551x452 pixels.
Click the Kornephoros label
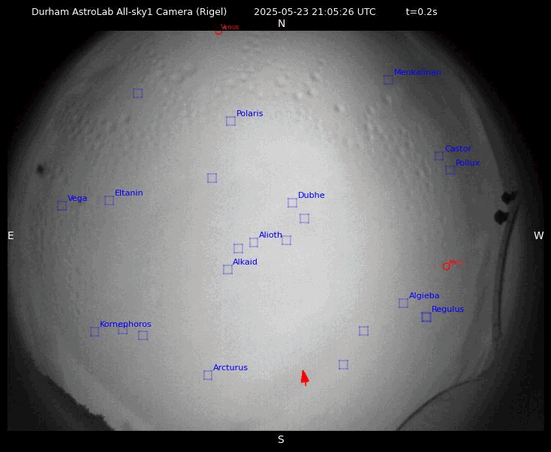click(x=125, y=324)
